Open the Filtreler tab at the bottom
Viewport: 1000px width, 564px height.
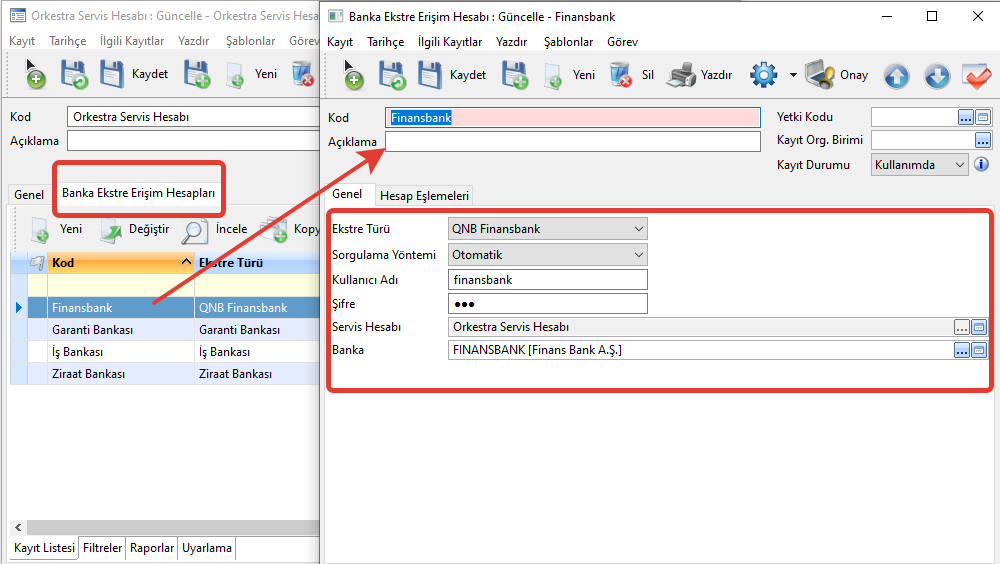click(102, 548)
